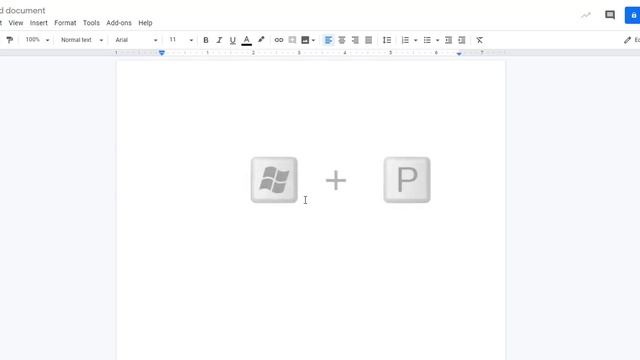Click the Numbered list icon
Viewport: 640px width, 360px height.
click(x=405, y=40)
